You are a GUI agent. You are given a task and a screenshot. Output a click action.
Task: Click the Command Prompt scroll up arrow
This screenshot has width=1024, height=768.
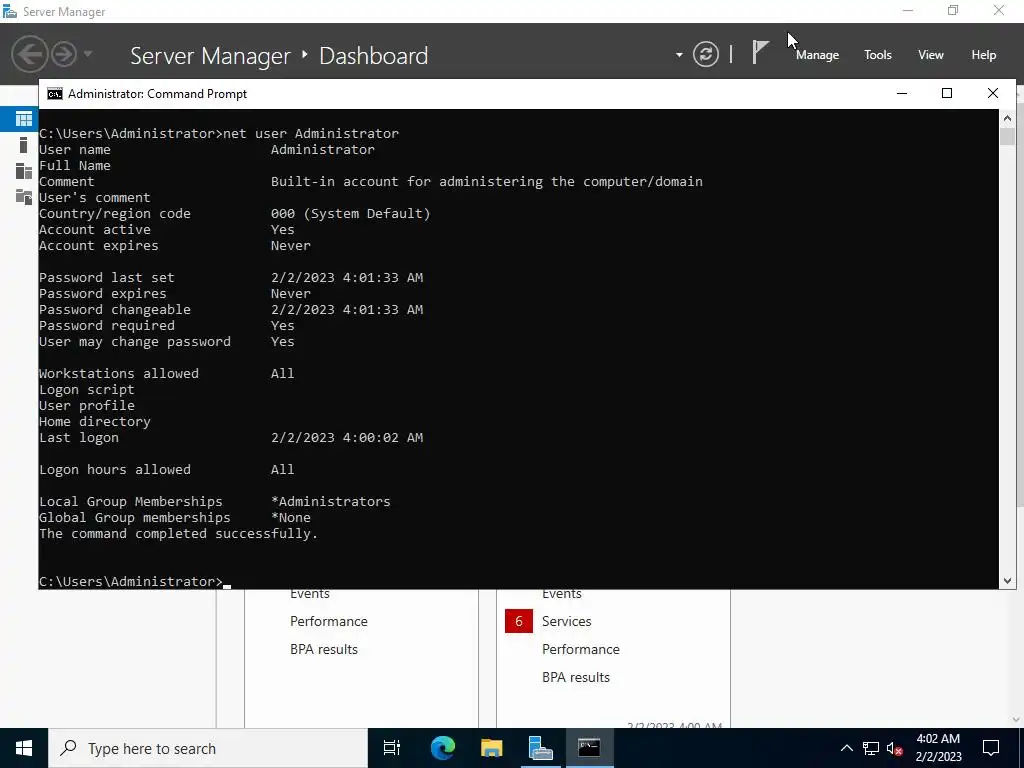[1007, 118]
